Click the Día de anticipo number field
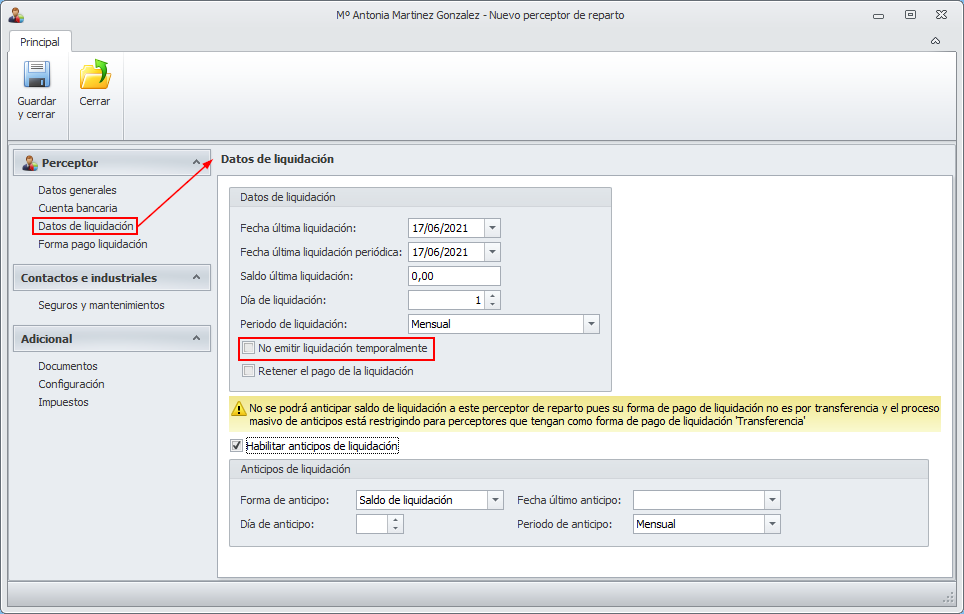This screenshot has width=964, height=614. (x=372, y=524)
